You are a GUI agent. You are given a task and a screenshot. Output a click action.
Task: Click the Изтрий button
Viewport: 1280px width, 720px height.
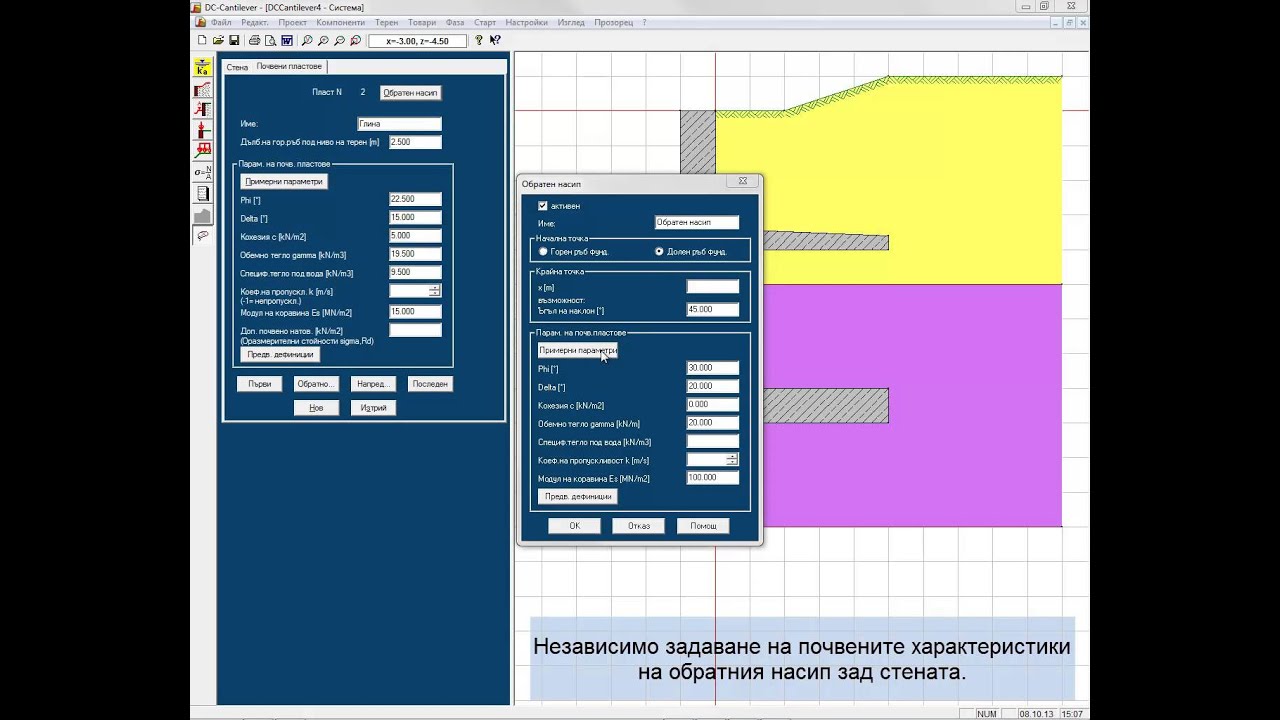373,408
